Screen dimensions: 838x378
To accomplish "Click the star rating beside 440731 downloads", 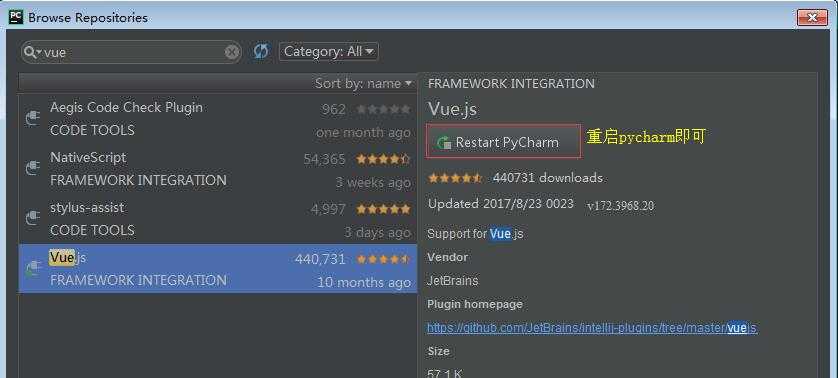I will [455, 178].
